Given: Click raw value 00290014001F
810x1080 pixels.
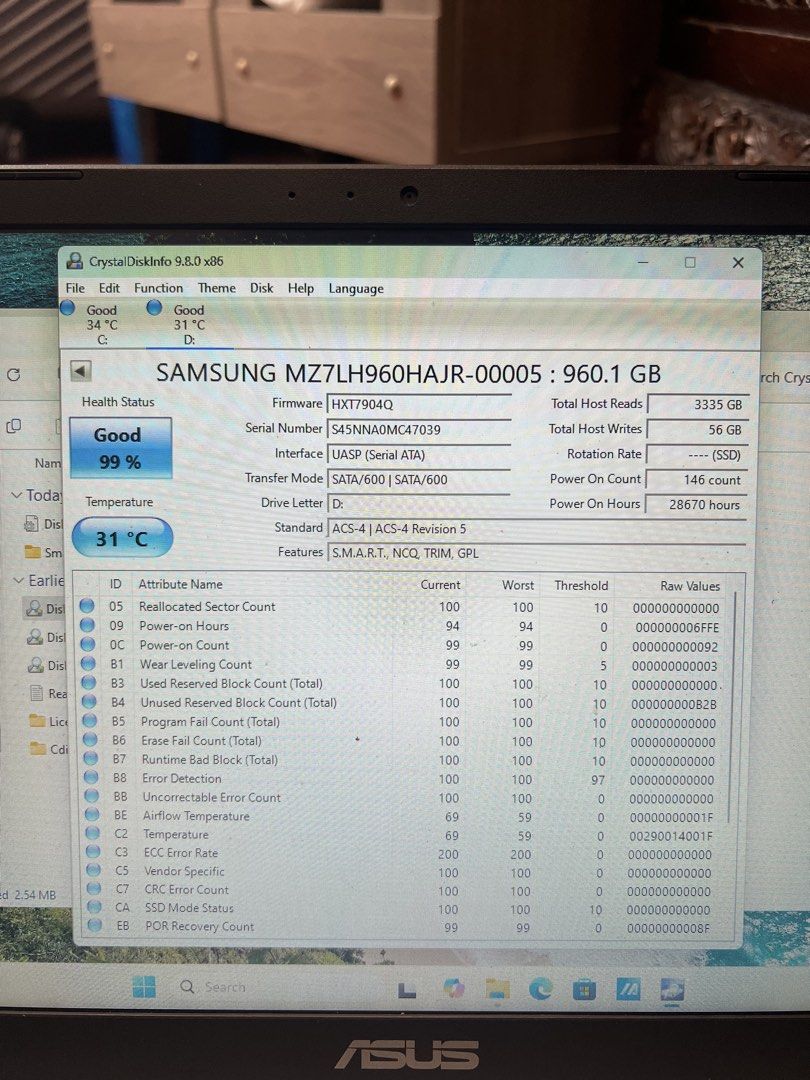Looking at the screenshot, I should point(671,836).
